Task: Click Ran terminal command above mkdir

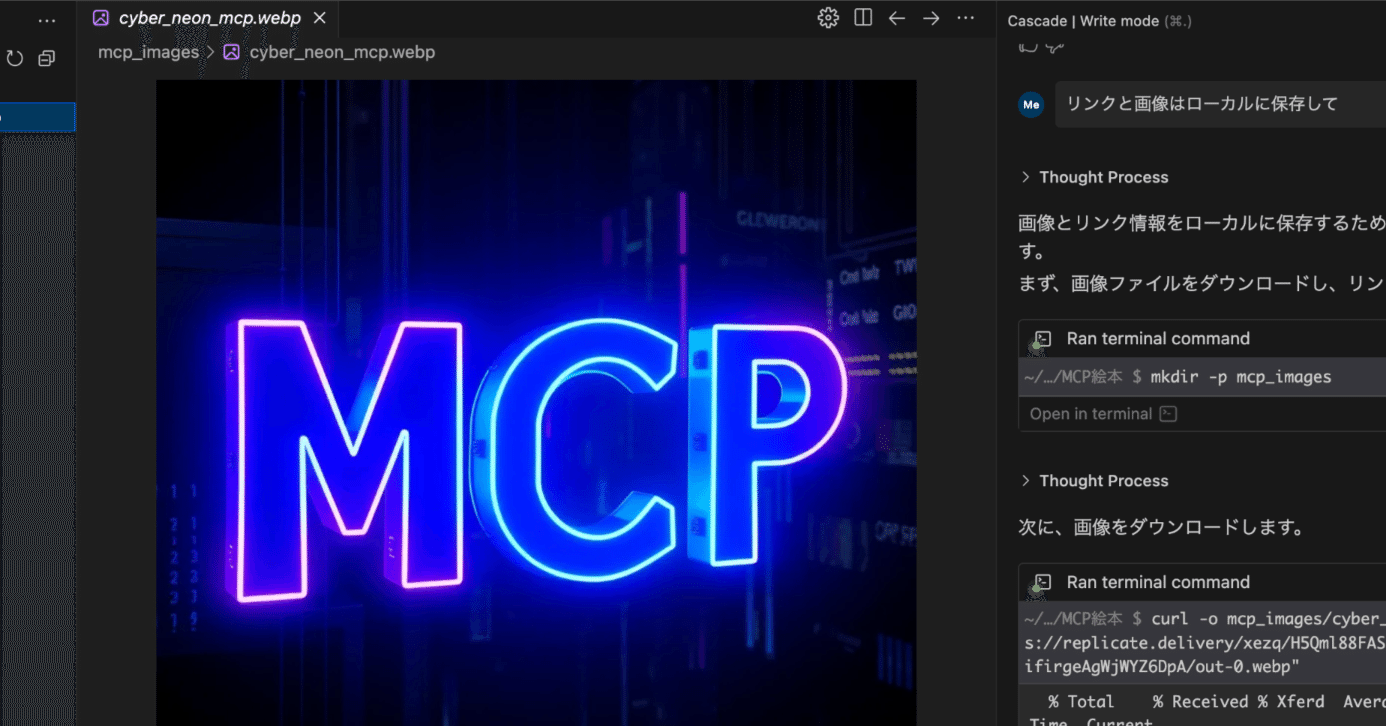Action: click(x=1158, y=339)
